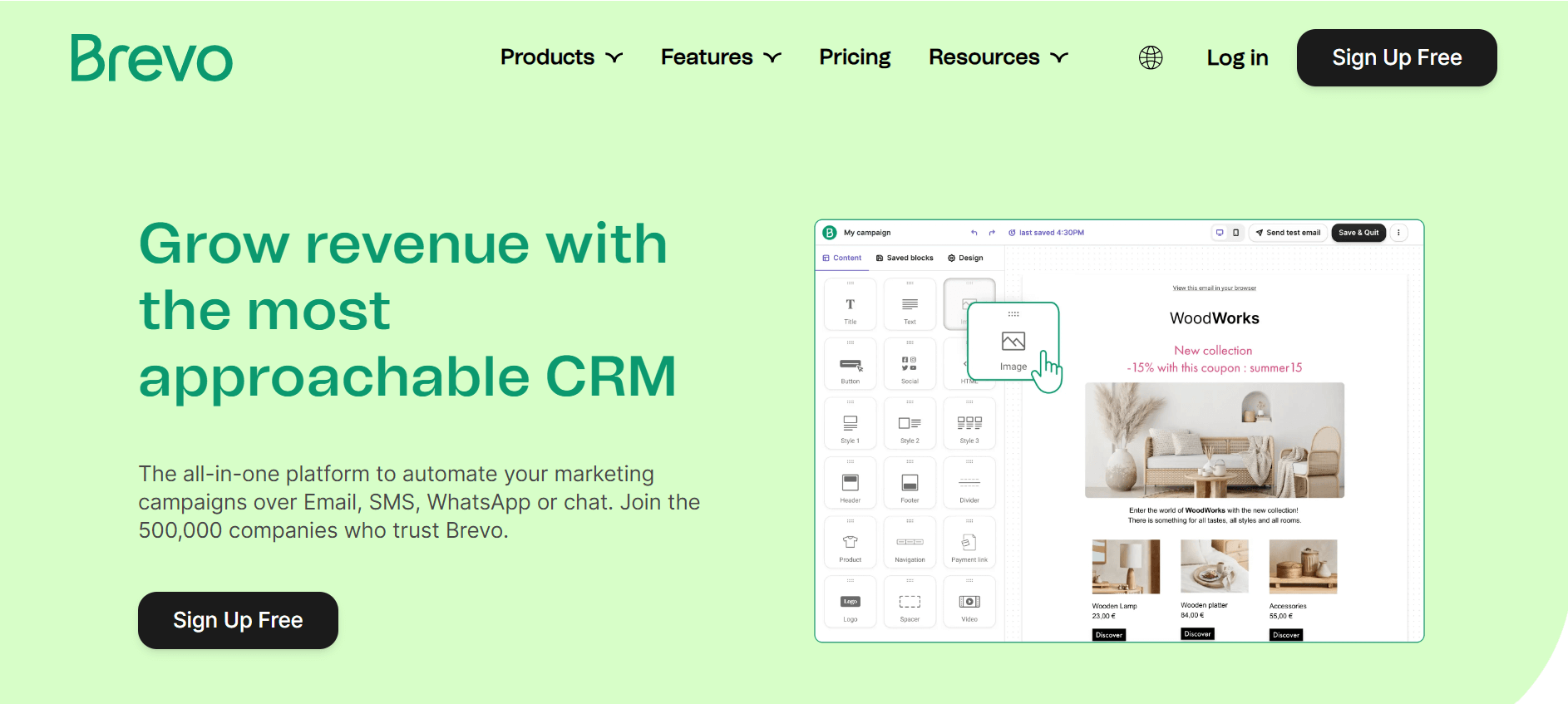Viewport: 1568px width, 704px height.
Task: Click the 'New collection' text
Action: (1213, 351)
